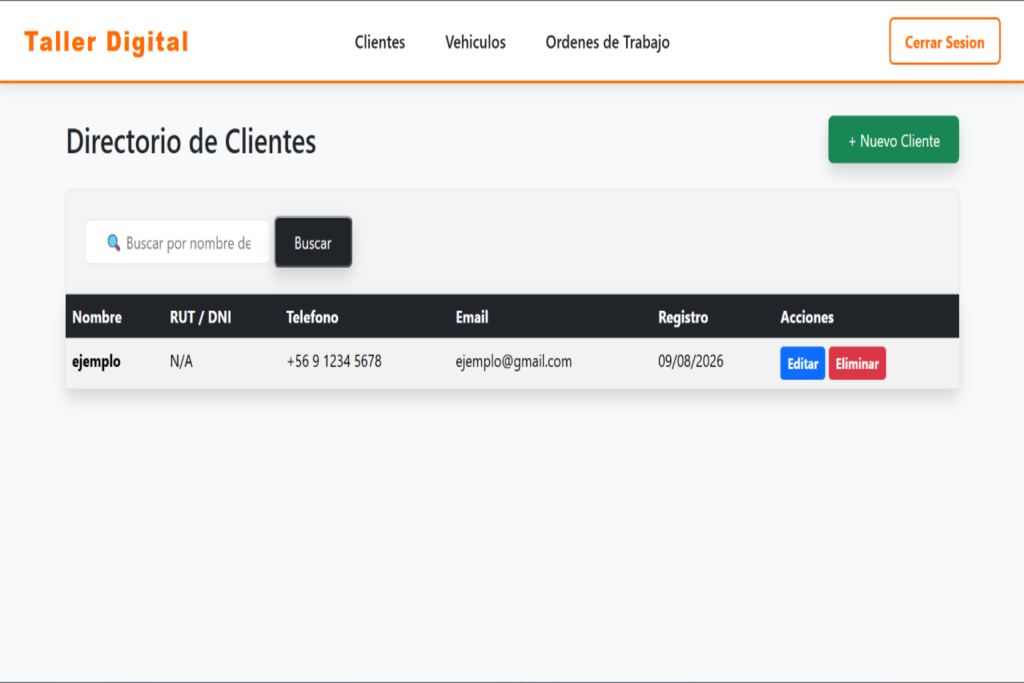Click the Email column header

pyautogui.click(x=472, y=317)
